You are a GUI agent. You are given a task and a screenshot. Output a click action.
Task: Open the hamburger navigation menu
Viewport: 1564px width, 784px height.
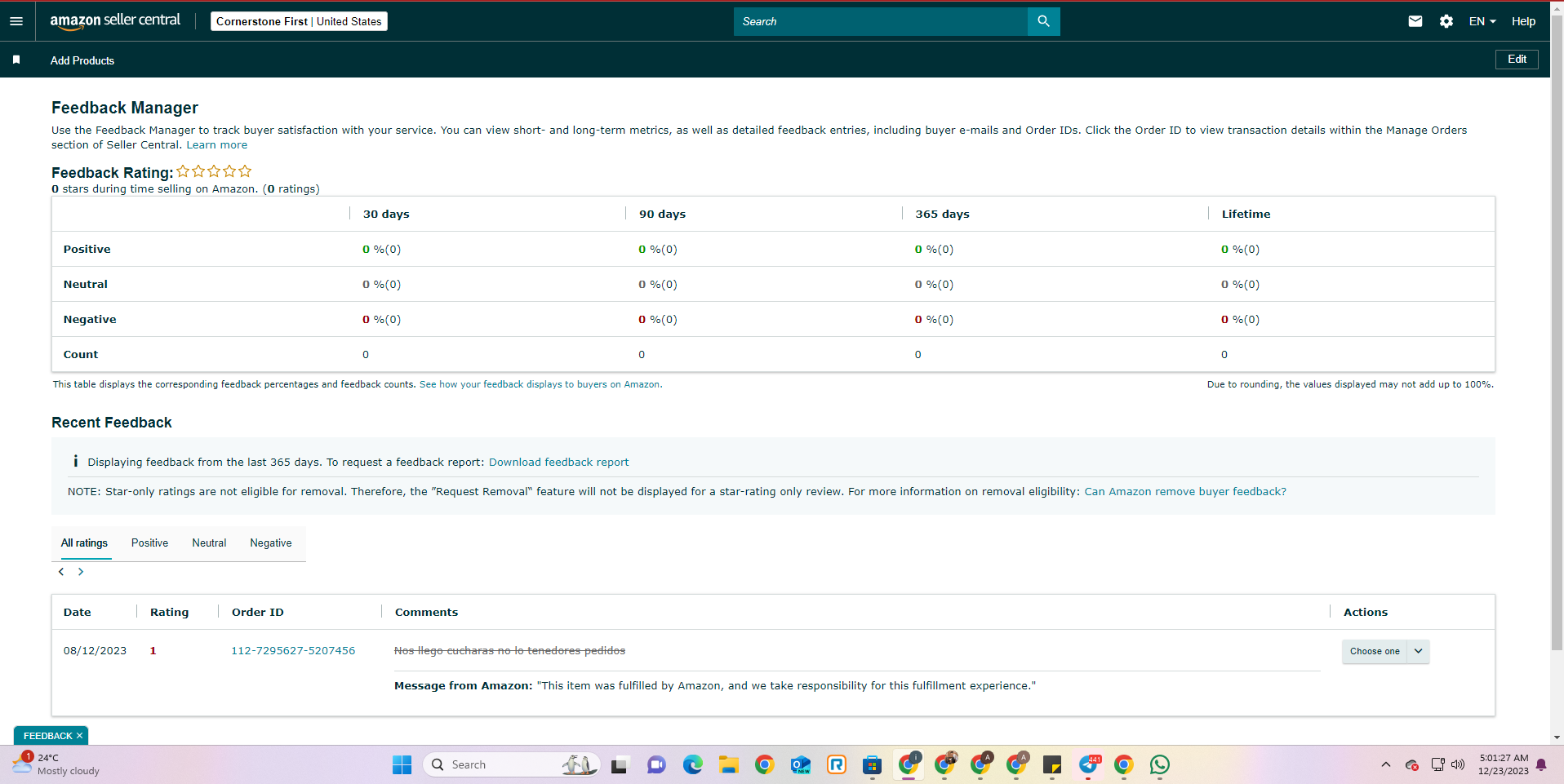16,21
